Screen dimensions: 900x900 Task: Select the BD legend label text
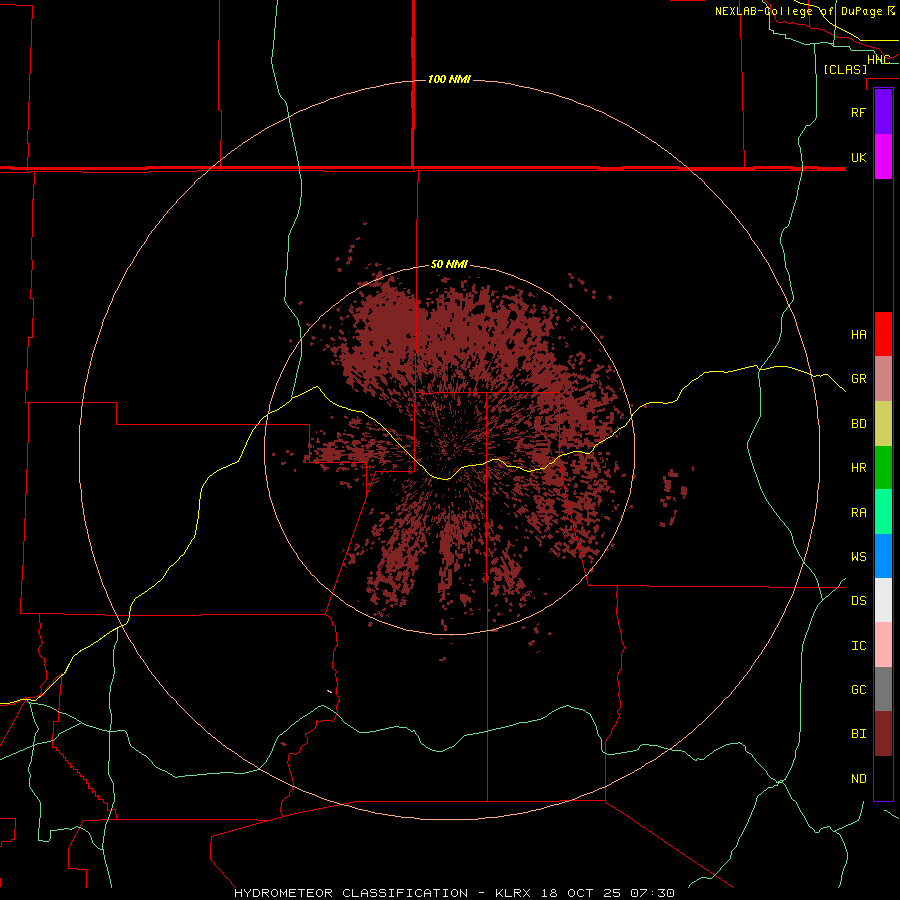[x=858, y=424]
